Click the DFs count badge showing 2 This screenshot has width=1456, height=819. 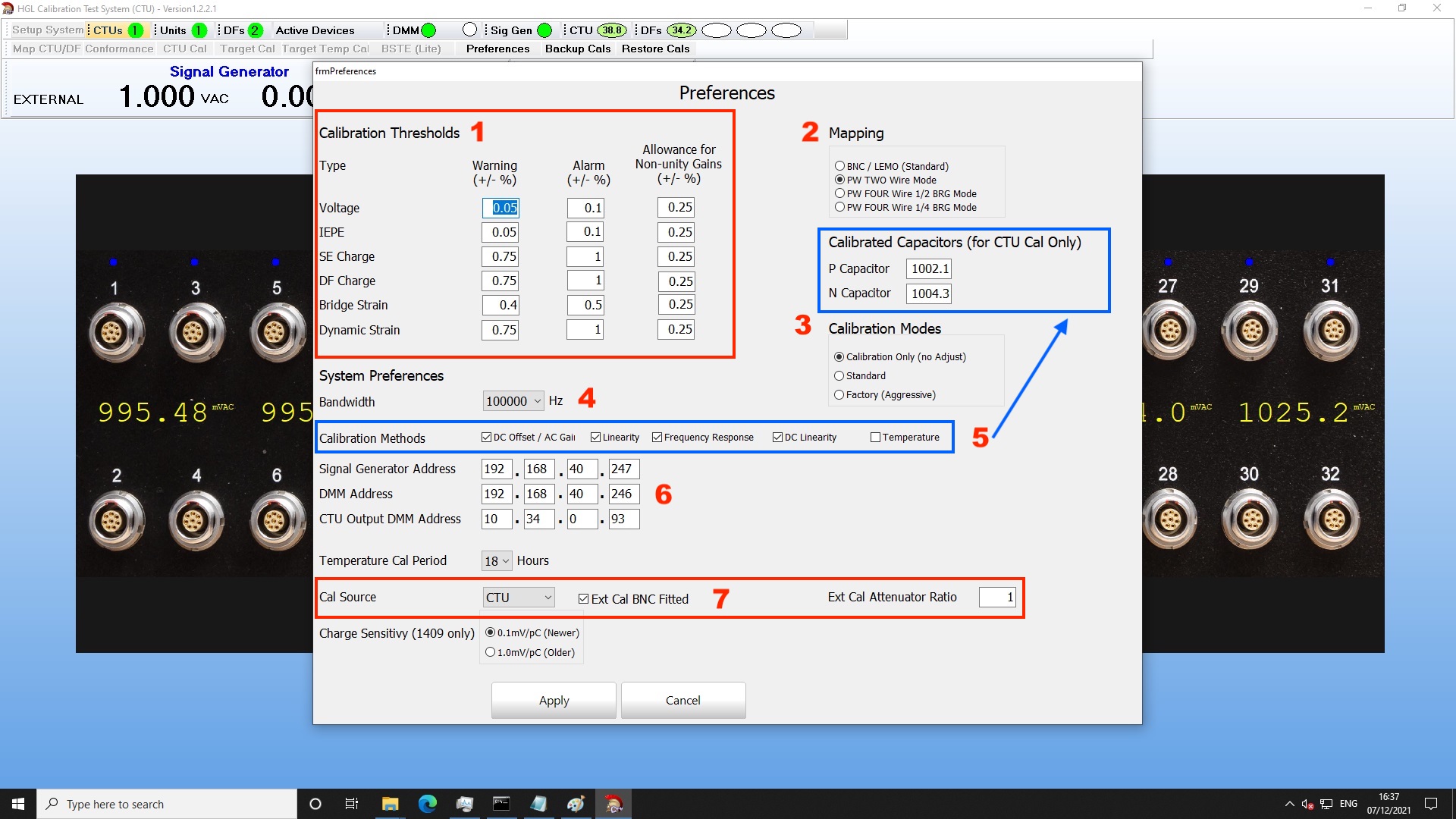coord(256,30)
